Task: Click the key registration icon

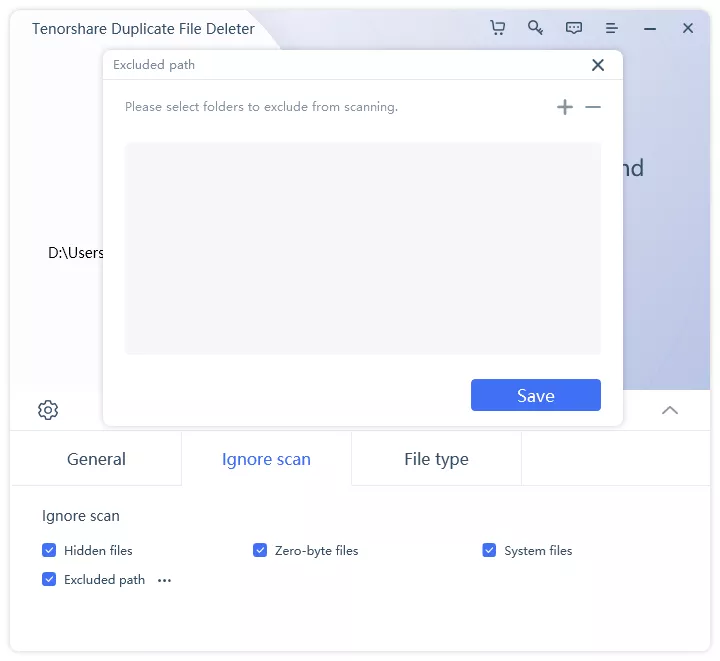Action: (535, 28)
